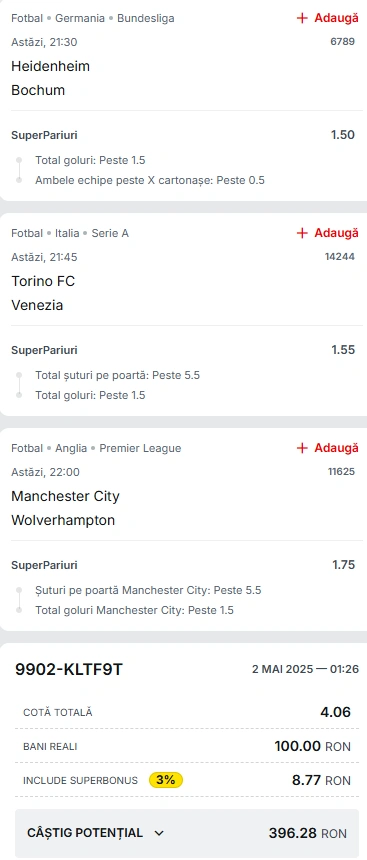Image resolution: width=367 pixels, height=860 pixels.
Task: Click the Fotbal Germania Bundesliga breadcrumb
Action: [93, 18]
